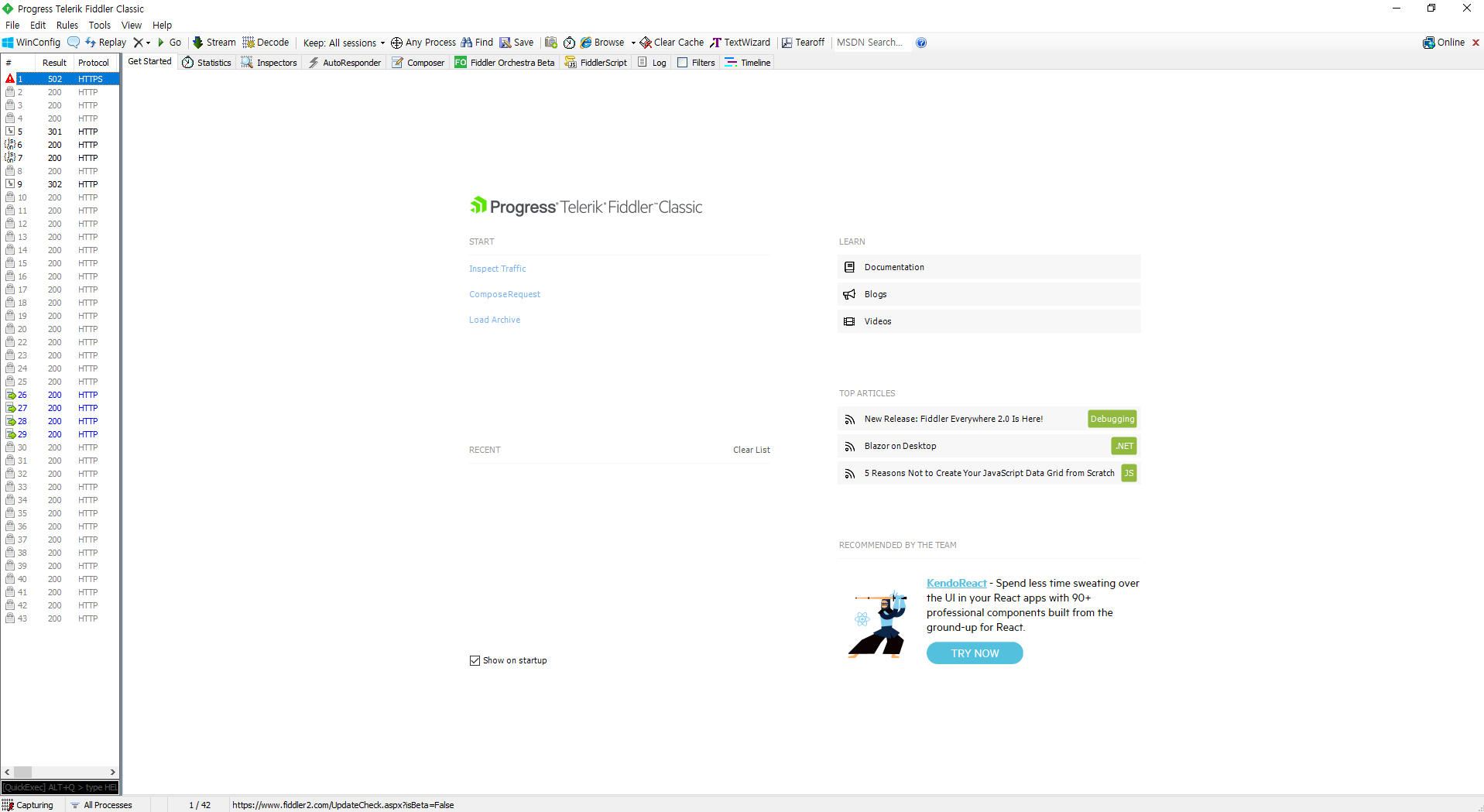
Task: Switch to Statistics tab
Action: (207, 63)
